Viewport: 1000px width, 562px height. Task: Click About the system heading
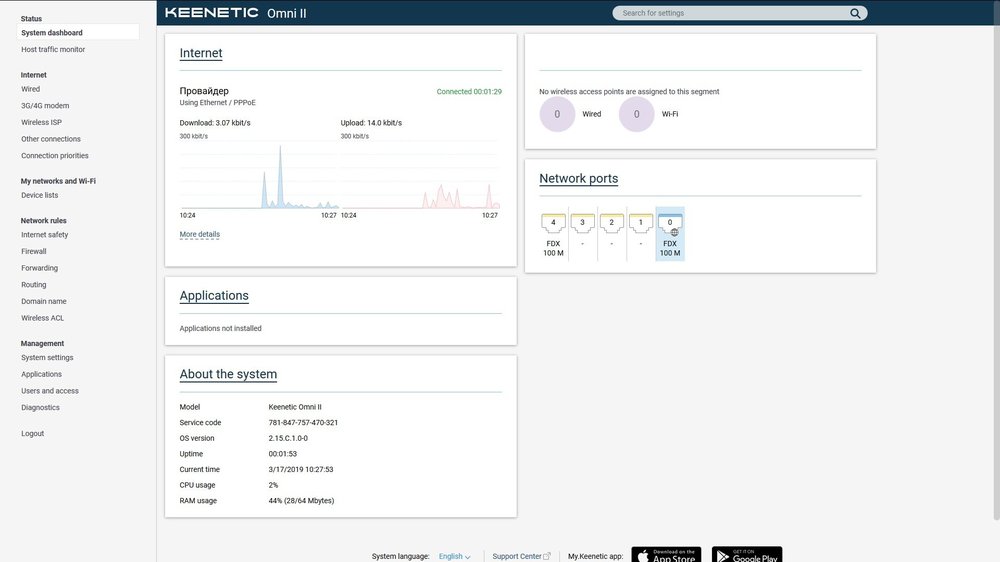pyautogui.click(x=228, y=374)
